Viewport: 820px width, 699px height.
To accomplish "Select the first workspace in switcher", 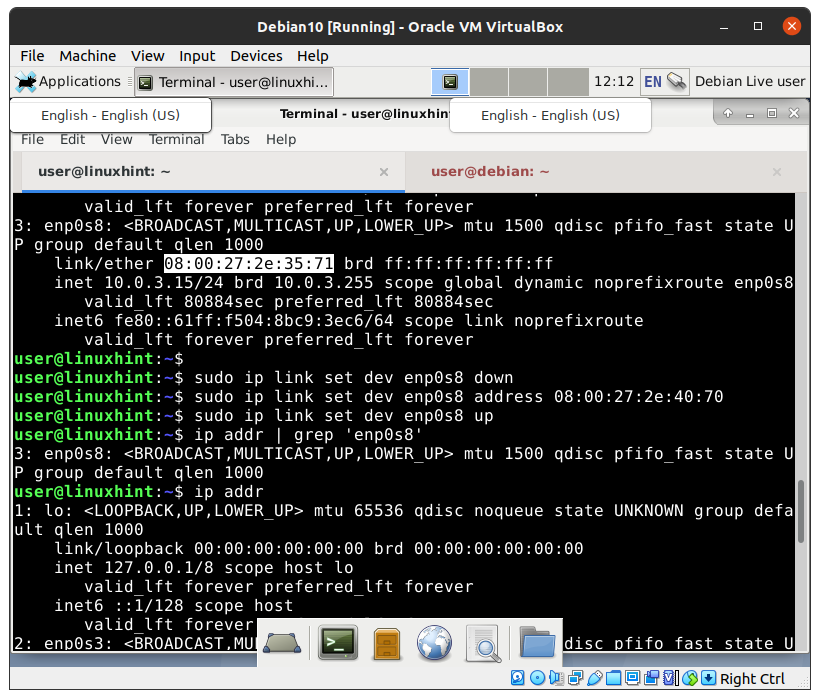I will click(450, 81).
